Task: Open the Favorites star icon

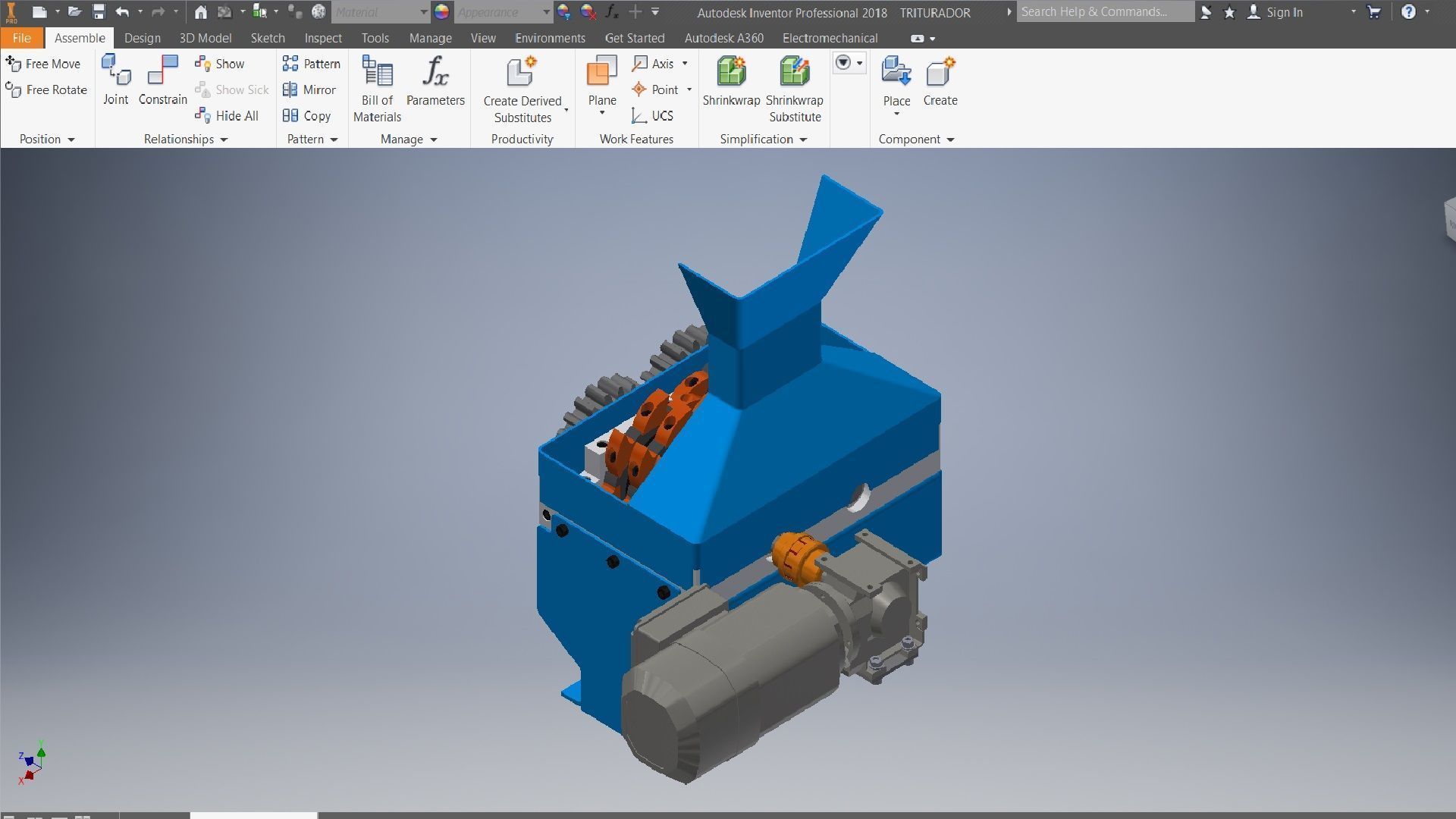Action: 1229,12
